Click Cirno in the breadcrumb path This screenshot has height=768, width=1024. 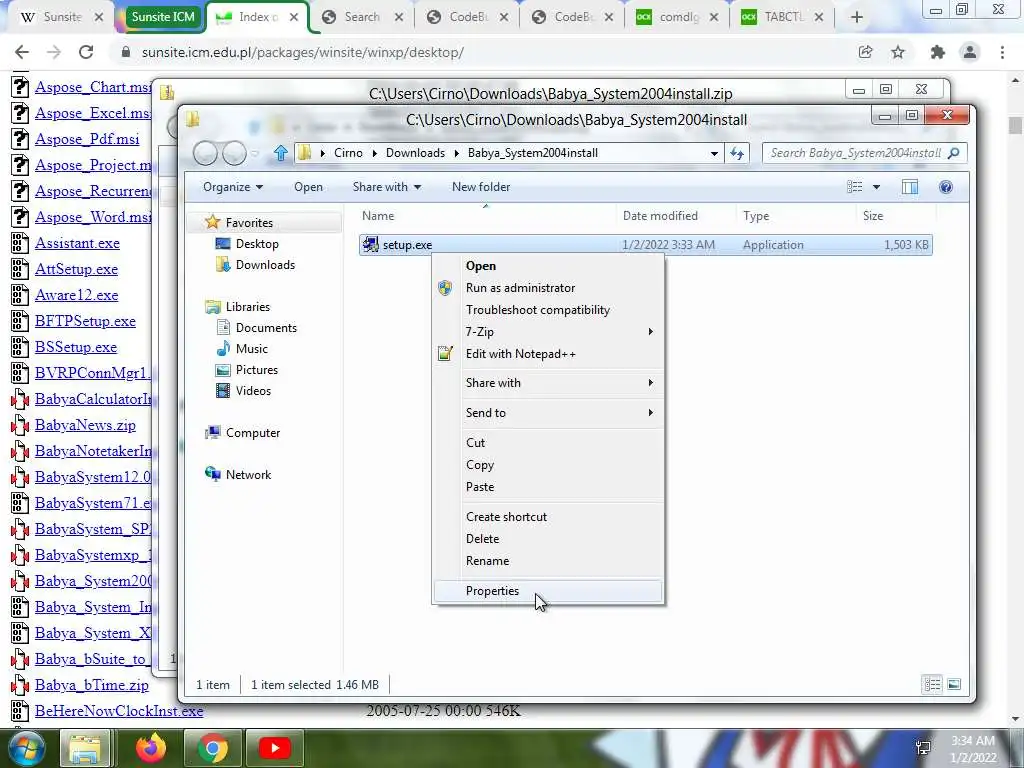pyautogui.click(x=348, y=153)
